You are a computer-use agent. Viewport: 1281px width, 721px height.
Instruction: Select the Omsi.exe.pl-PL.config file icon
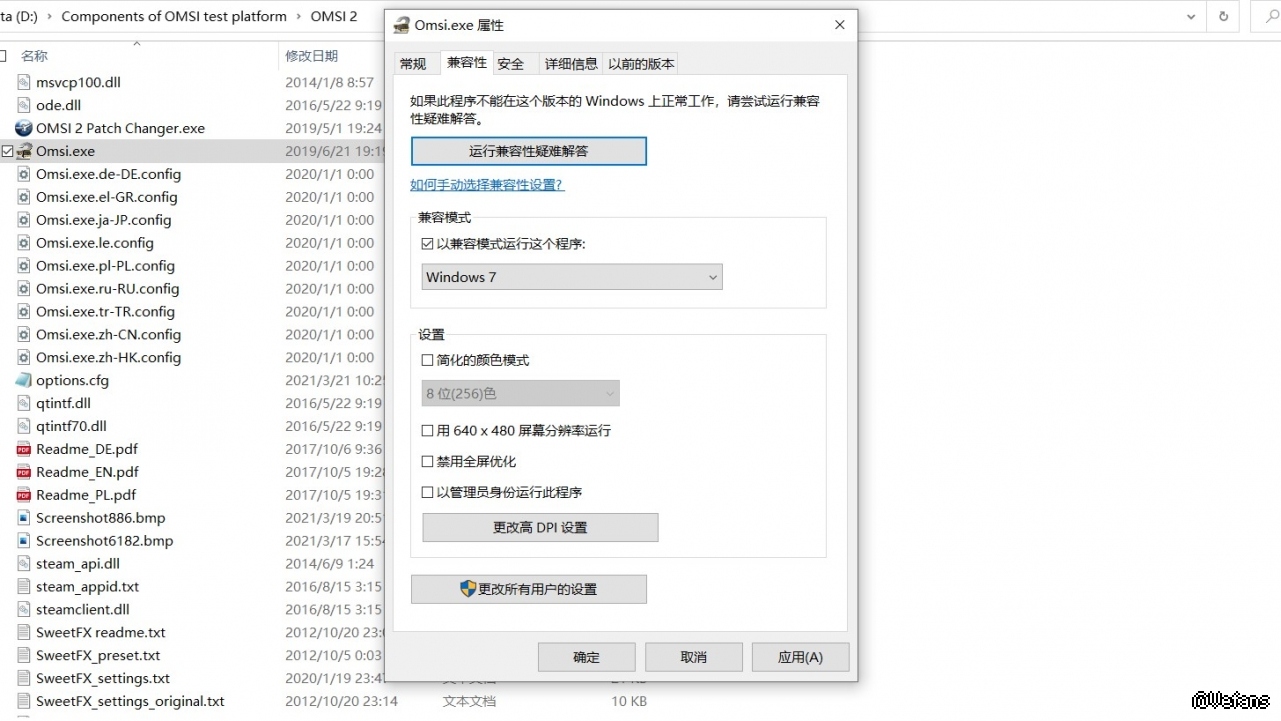click(x=24, y=266)
